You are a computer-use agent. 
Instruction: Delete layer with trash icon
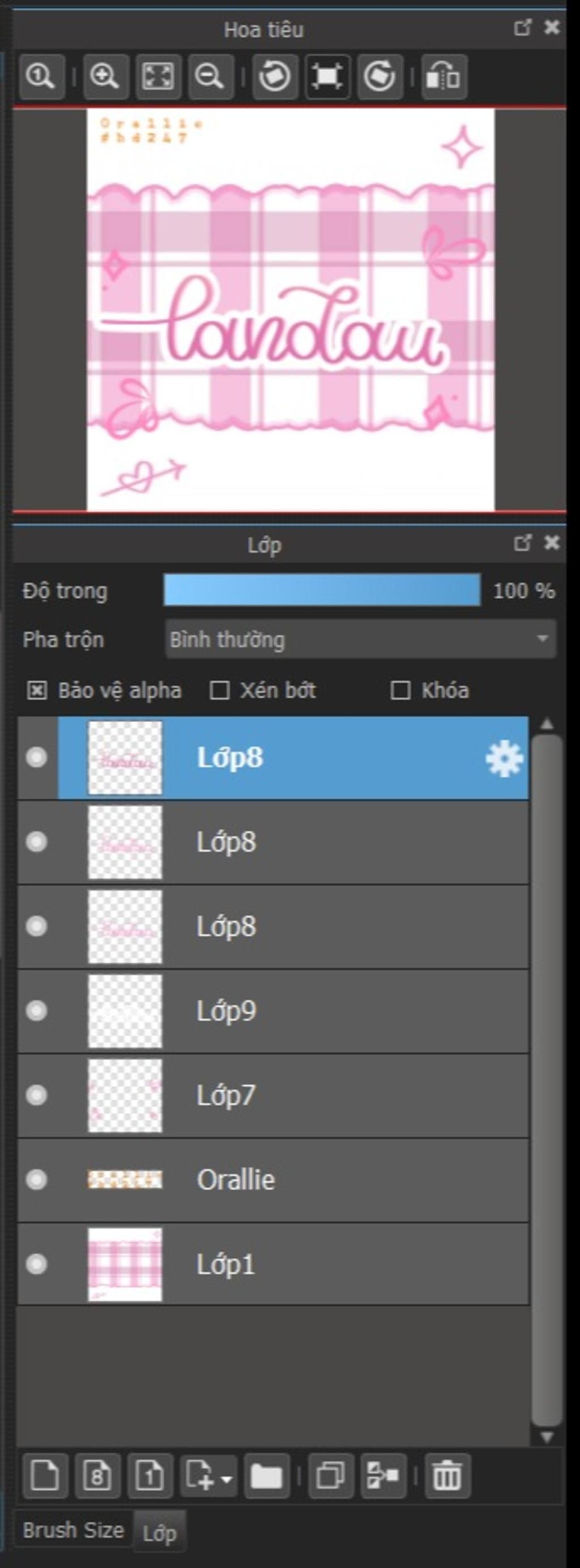[447, 1476]
